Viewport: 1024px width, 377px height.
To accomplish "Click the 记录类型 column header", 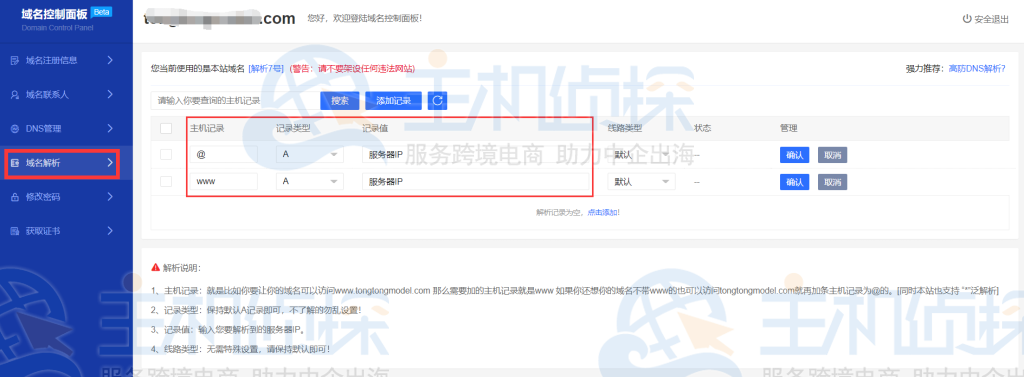I will click(x=293, y=128).
